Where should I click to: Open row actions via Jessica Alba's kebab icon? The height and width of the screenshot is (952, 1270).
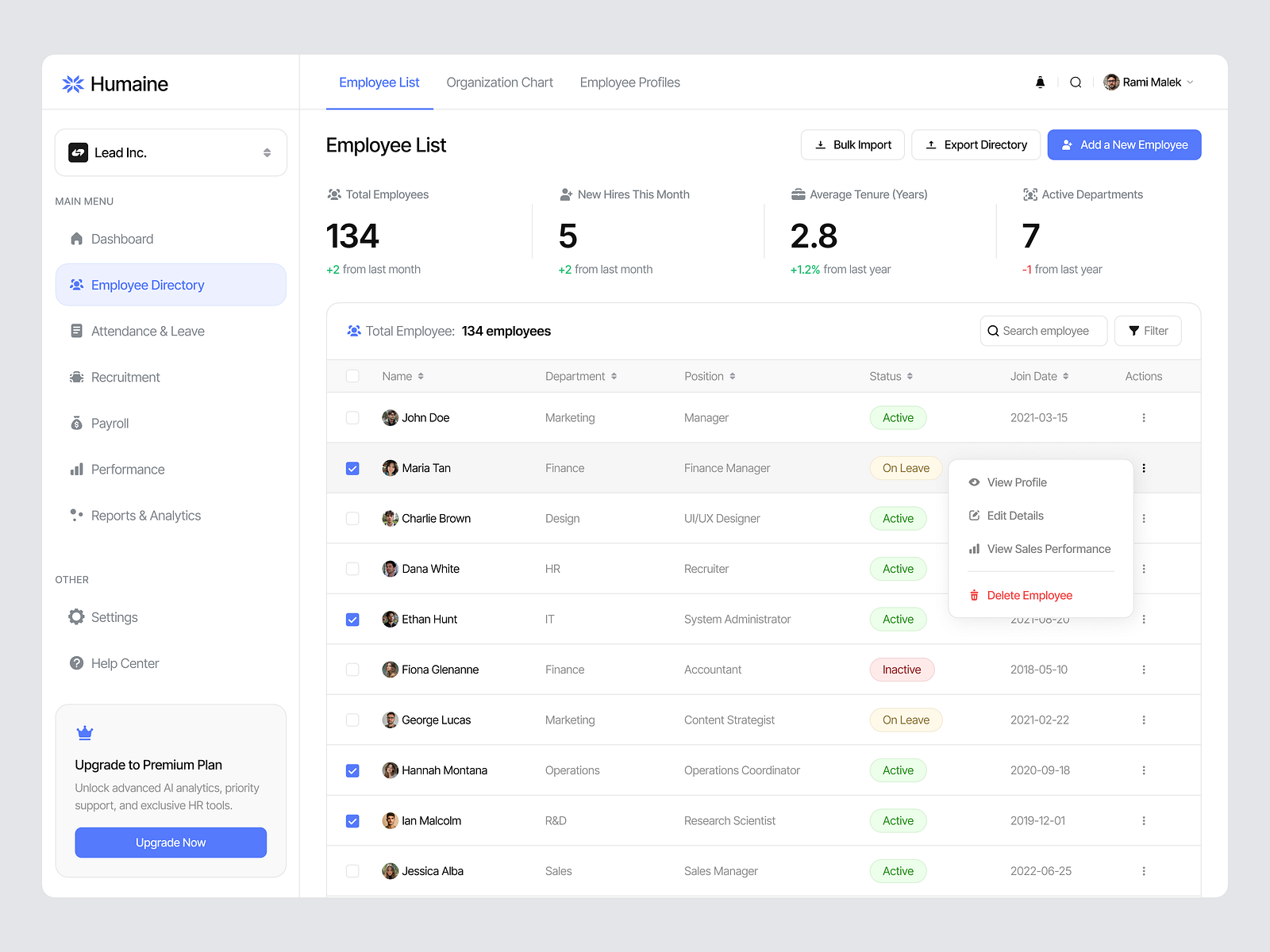(1144, 870)
